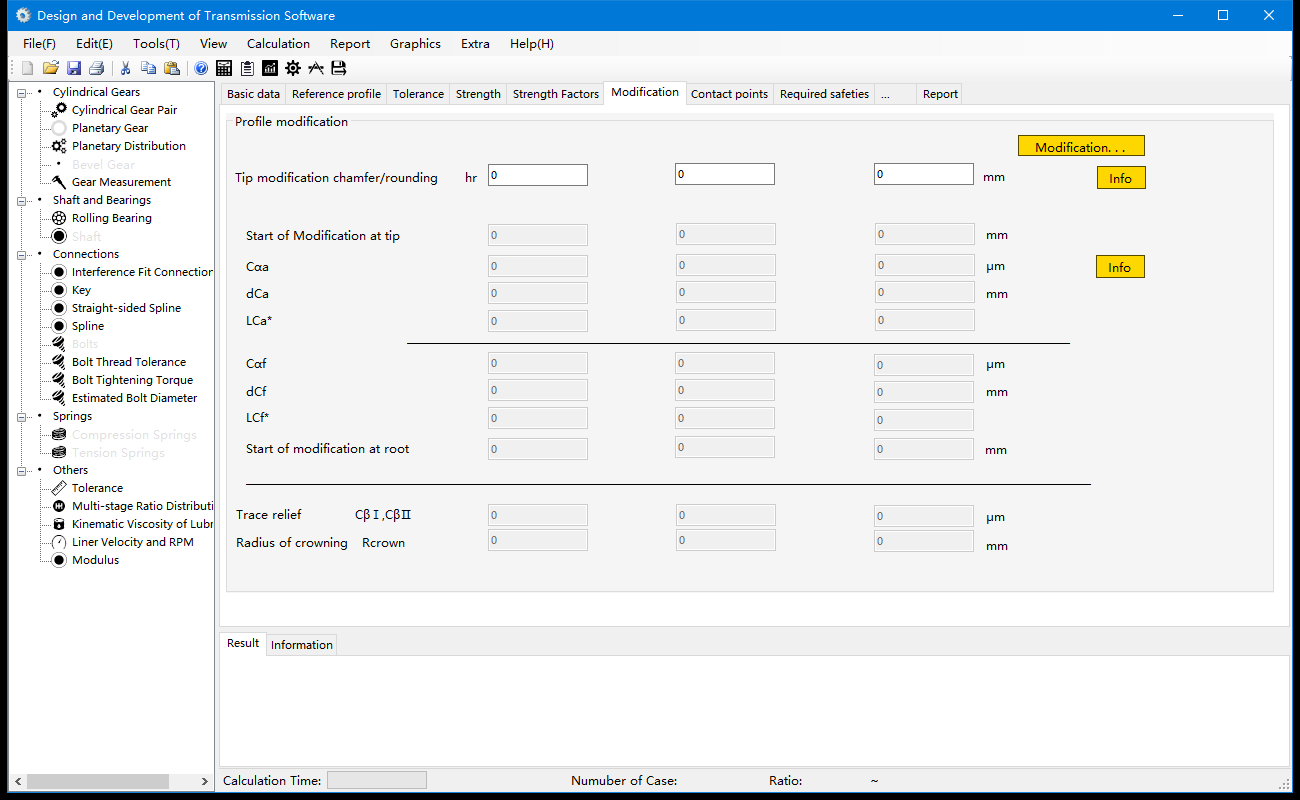Collapse the Springs tree node
This screenshot has width=1300, height=800.
pos(22,416)
